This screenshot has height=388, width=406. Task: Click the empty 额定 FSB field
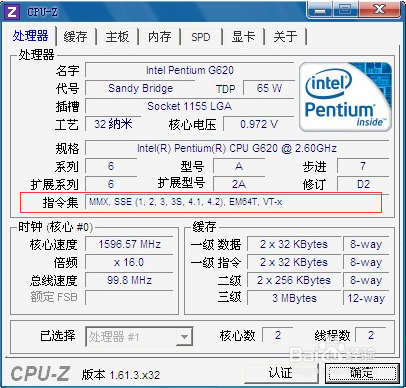point(130,298)
